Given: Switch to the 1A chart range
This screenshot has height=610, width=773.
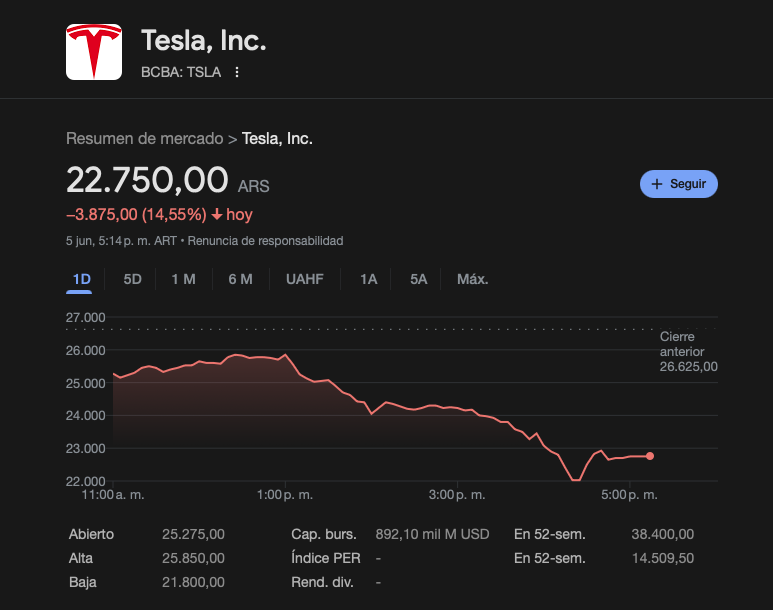Looking at the screenshot, I should (368, 279).
